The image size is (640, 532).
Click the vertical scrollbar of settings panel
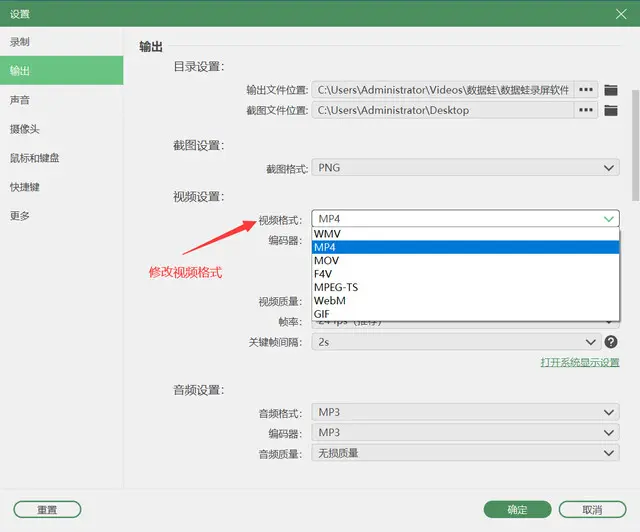[x=635, y=145]
